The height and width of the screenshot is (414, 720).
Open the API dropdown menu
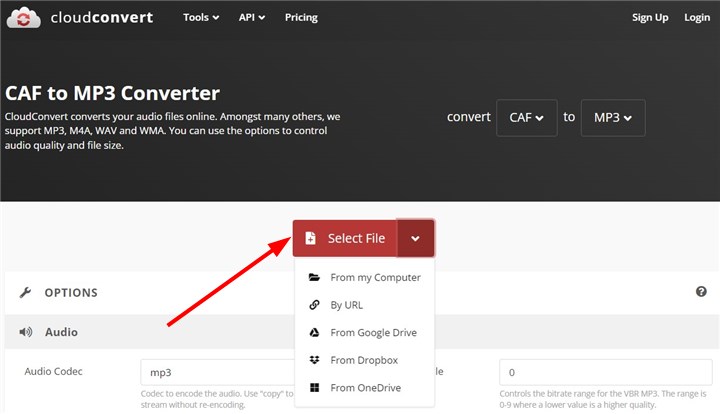pyautogui.click(x=252, y=17)
